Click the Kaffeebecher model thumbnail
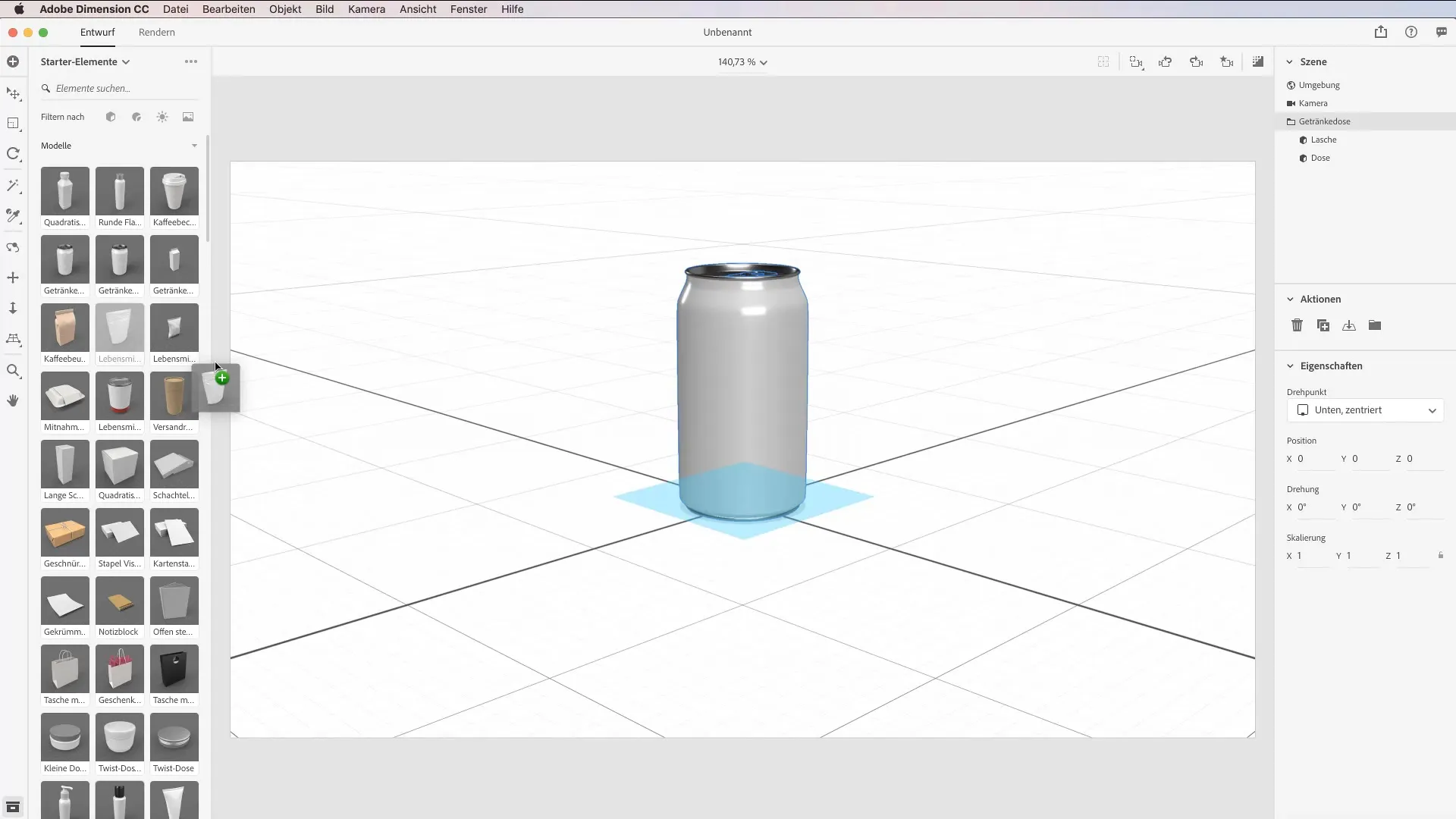The image size is (1456, 819). point(174,191)
